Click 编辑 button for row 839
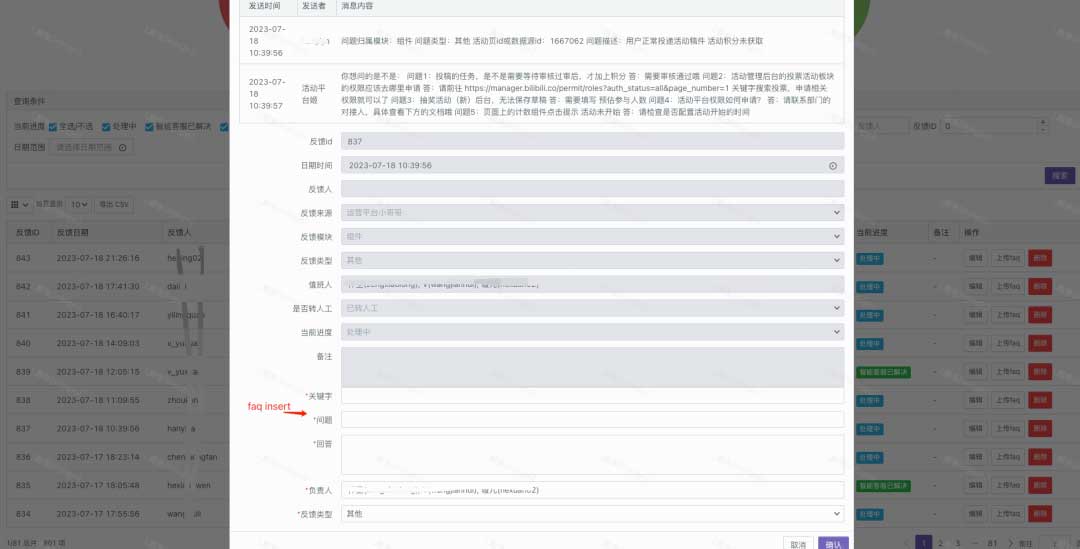The image size is (1080, 549). [975, 372]
